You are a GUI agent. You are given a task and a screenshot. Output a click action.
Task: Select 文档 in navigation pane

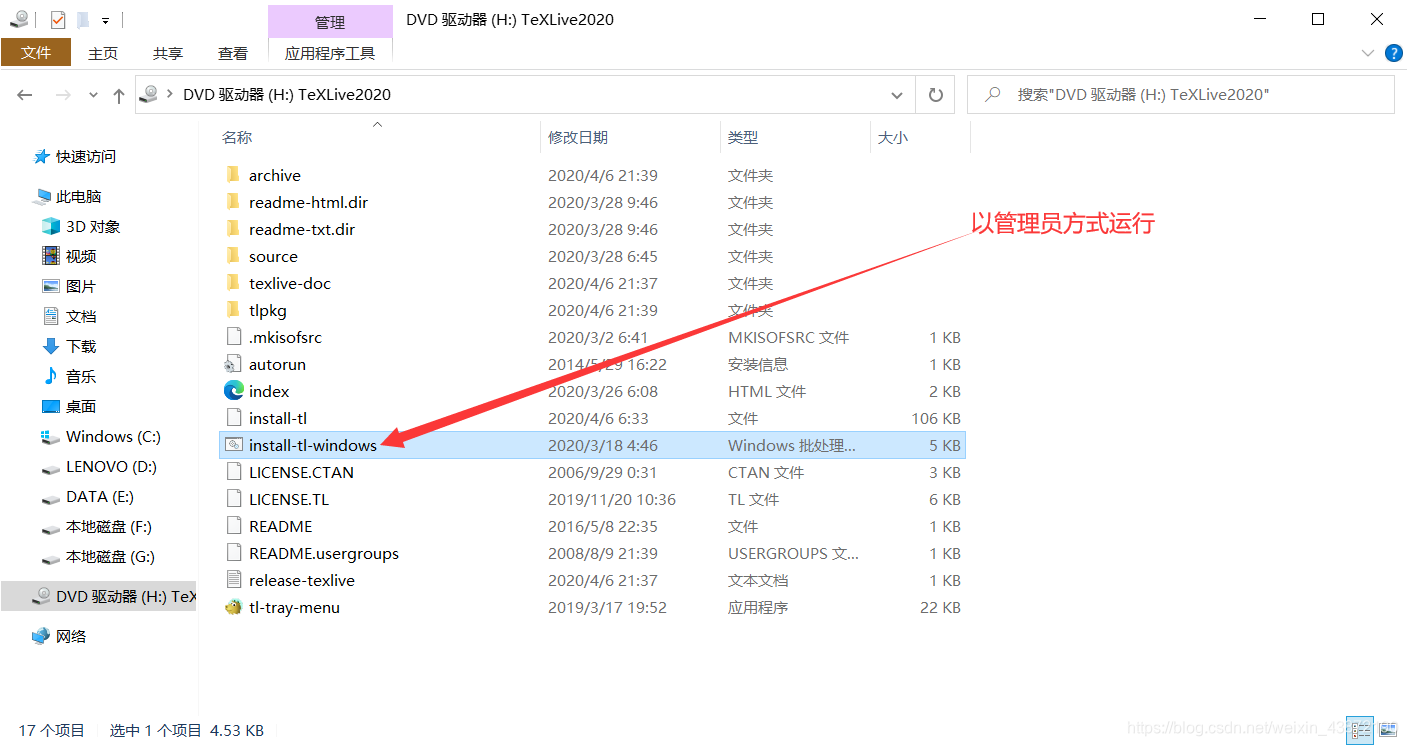pyautogui.click(x=81, y=317)
